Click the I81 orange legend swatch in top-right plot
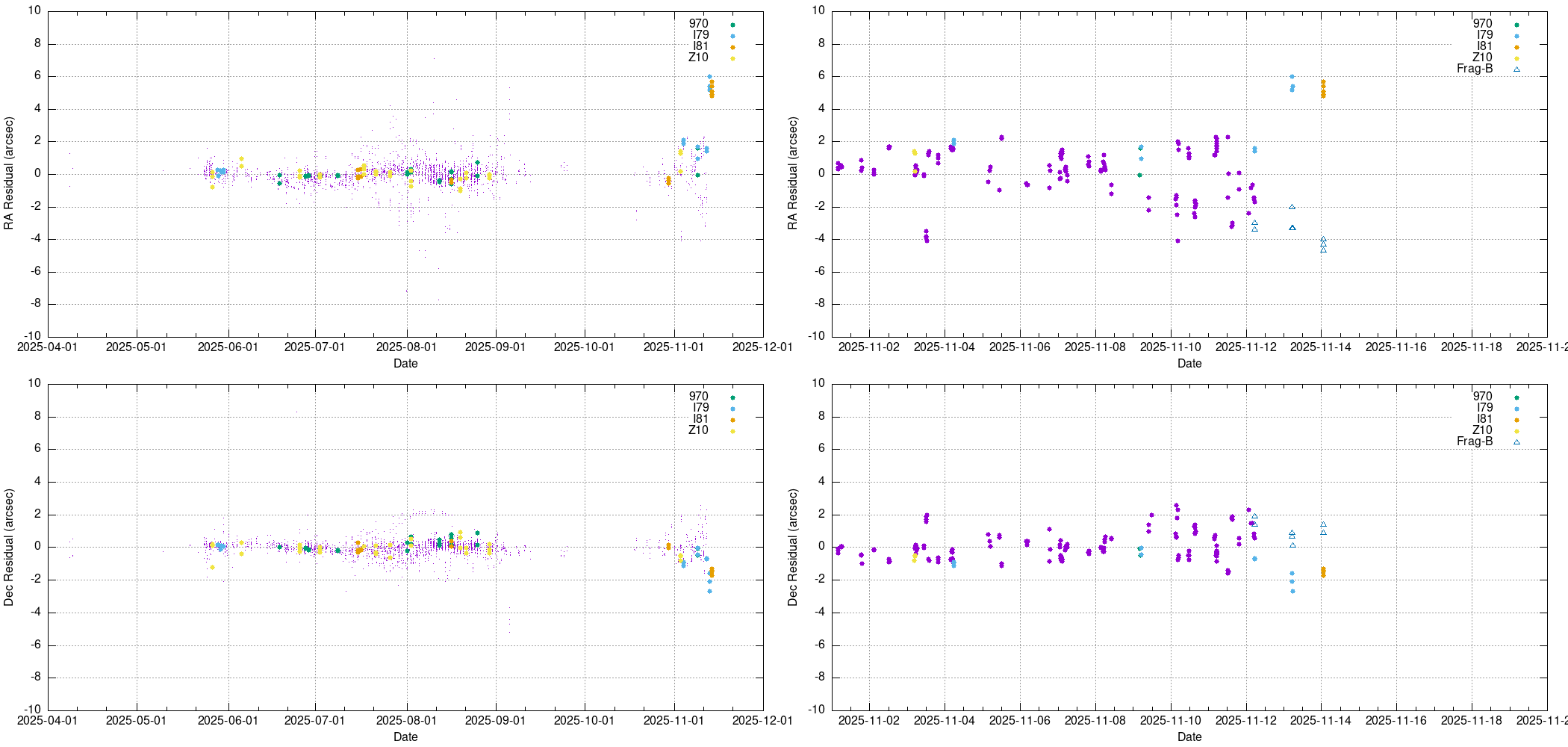Image resolution: width=1568 pixels, height=747 pixels. 1516,47
